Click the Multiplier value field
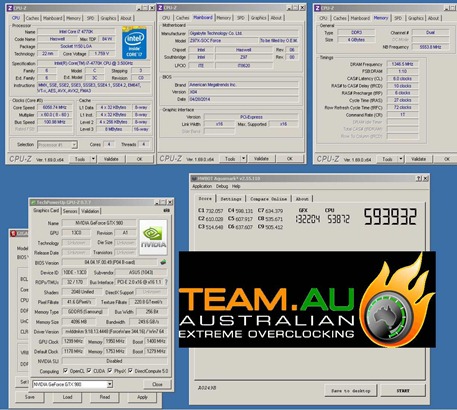 point(55,115)
